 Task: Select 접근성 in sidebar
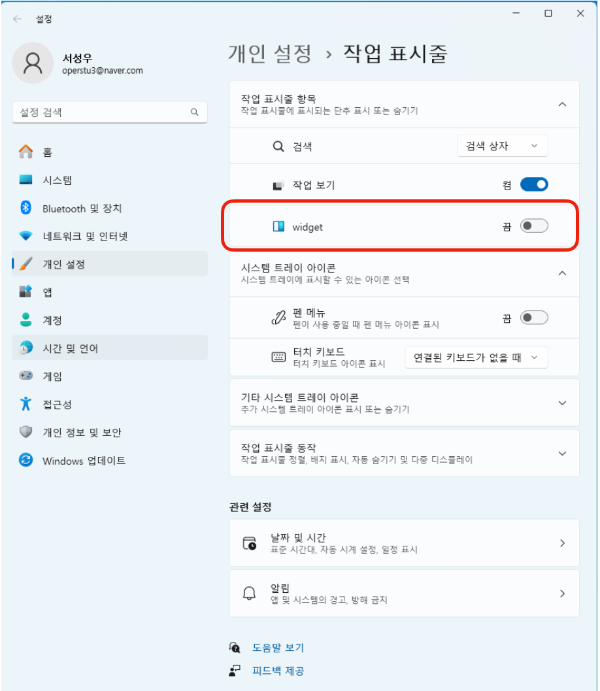coord(110,404)
